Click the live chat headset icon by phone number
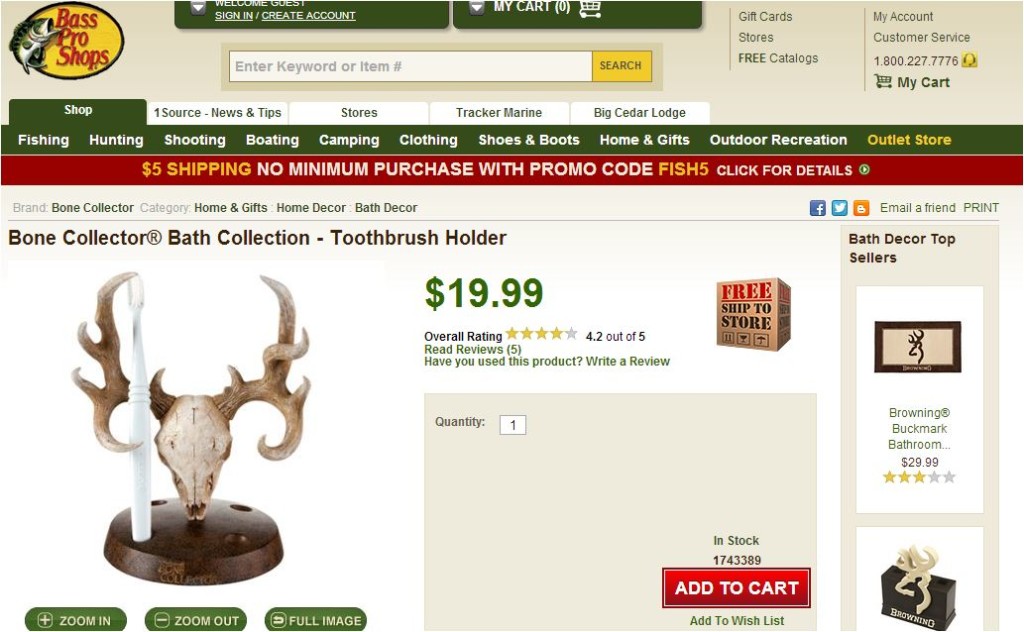 coord(970,61)
